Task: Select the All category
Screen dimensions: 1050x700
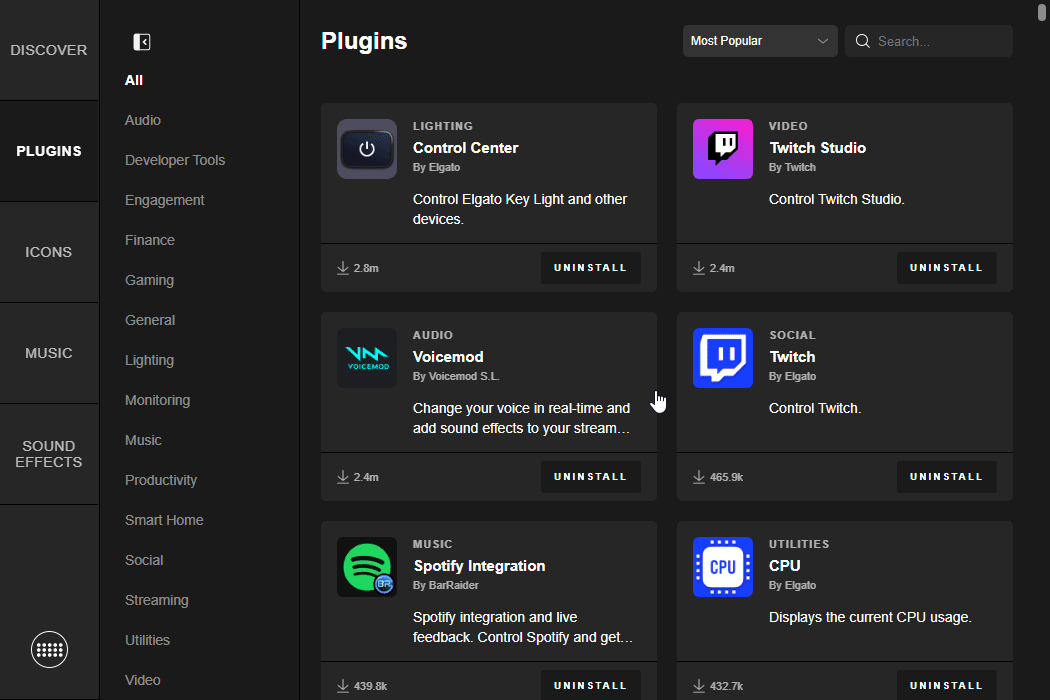Action: pyautogui.click(x=134, y=80)
